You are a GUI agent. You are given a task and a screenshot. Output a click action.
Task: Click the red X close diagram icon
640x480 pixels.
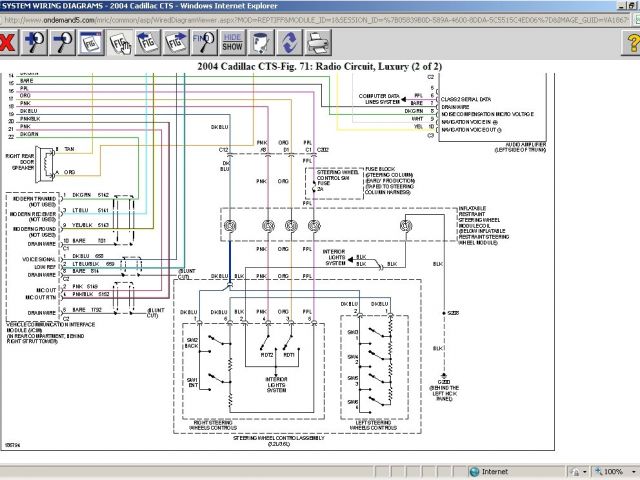tap(8, 42)
